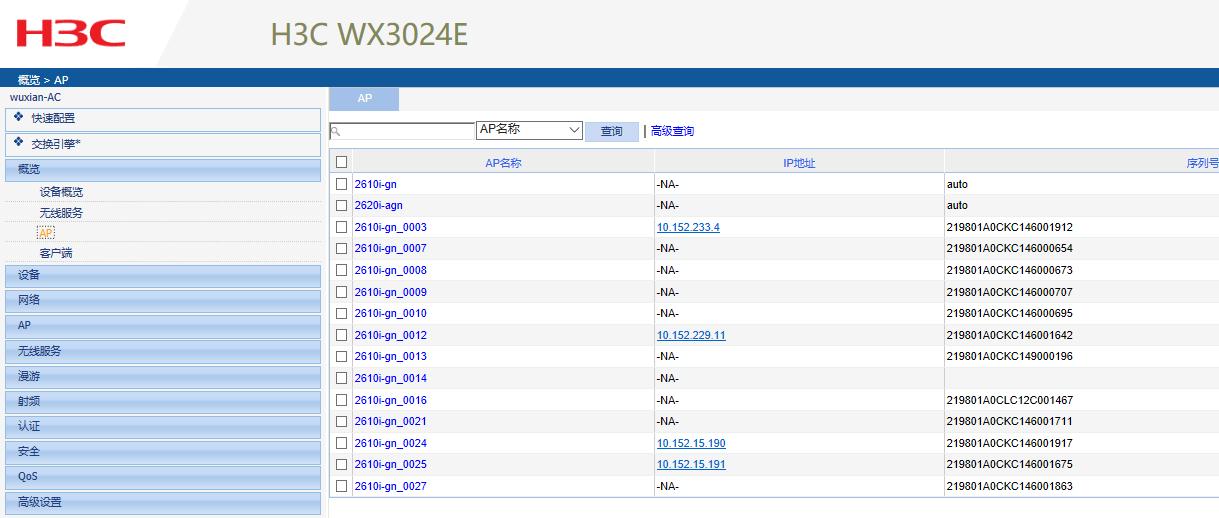Viewport: 1219px width, 518px height.
Task: Click the diamond icon beside 交换引擎*
Action: pos(18,143)
